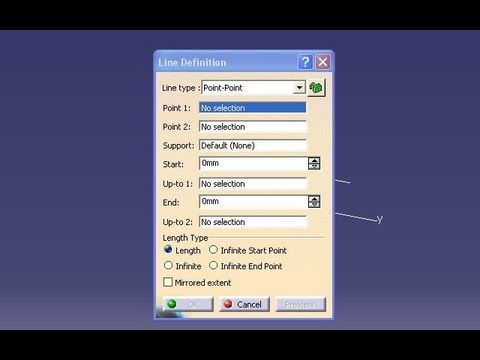Viewport: 480px width, 360px height.
Task: Click the OK button
Action: [x=188, y=304]
